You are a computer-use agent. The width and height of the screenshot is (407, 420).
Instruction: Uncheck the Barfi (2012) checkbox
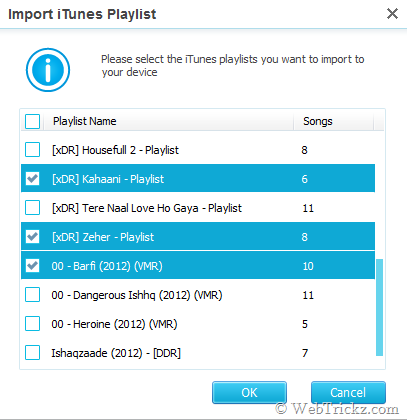tap(33, 266)
